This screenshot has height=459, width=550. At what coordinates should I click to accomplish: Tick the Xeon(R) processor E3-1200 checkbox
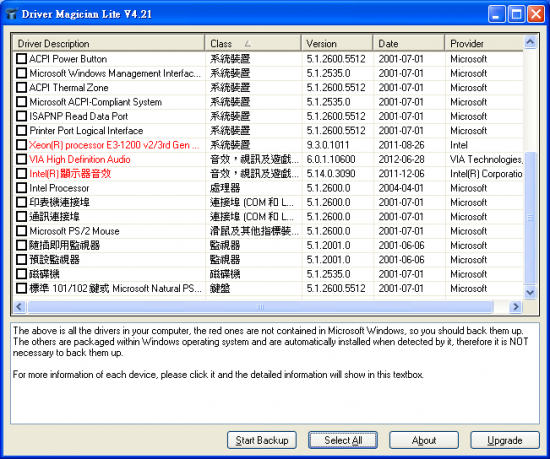[x=21, y=145]
